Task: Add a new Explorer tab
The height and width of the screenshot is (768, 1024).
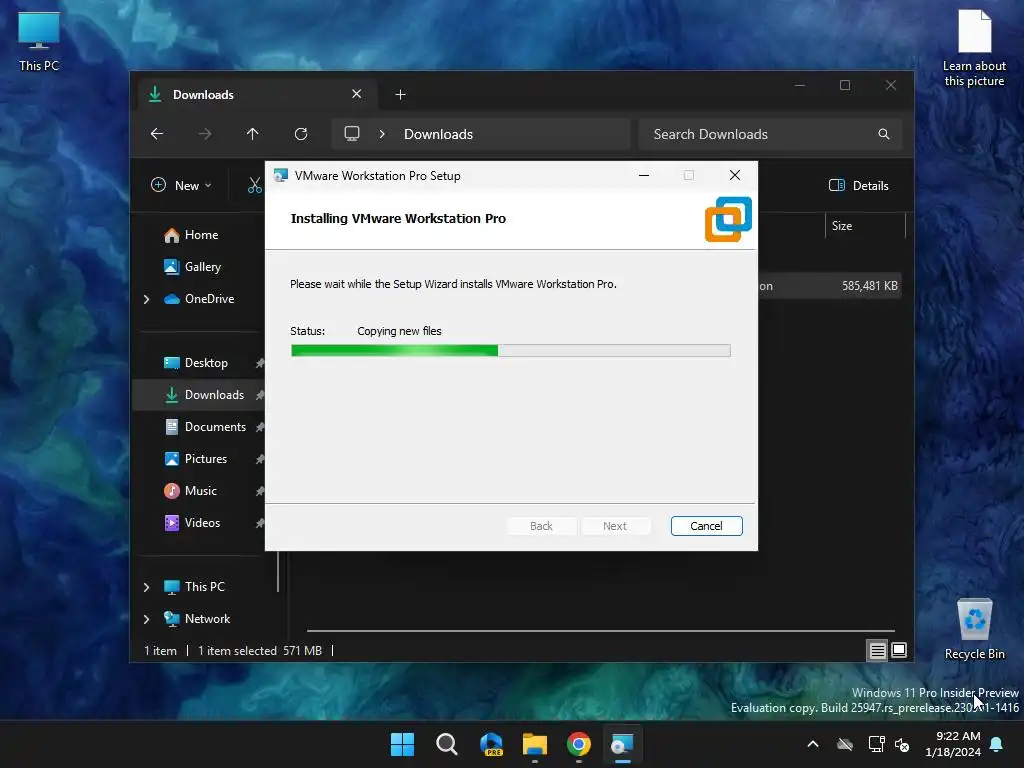Action: pyautogui.click(x=400, y=95)
